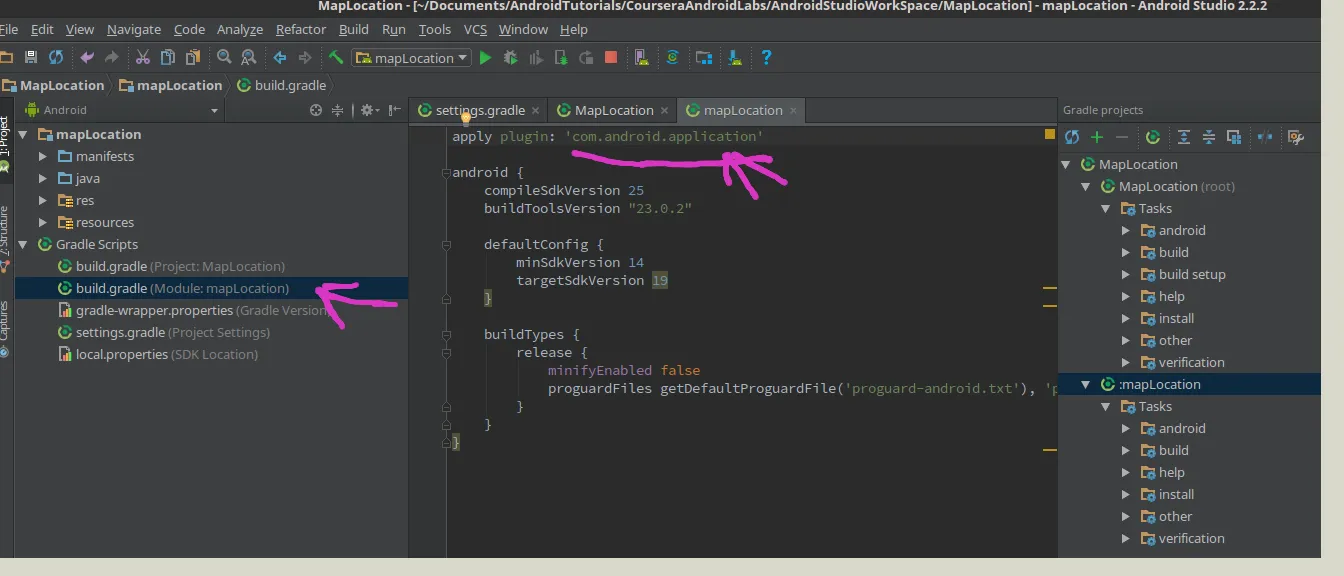1344x576 pixels.
Task: Click the Save All toolbar icon
Action: click(x=31, y=58)
